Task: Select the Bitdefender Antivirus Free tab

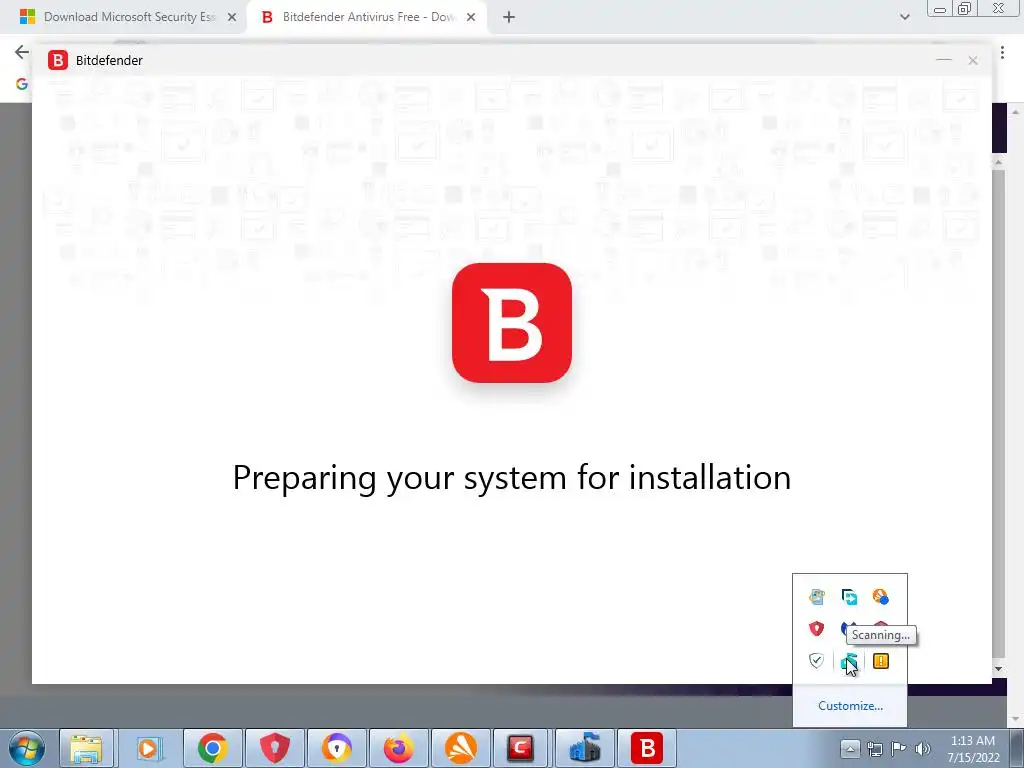Action: click(x=367, y=17)
